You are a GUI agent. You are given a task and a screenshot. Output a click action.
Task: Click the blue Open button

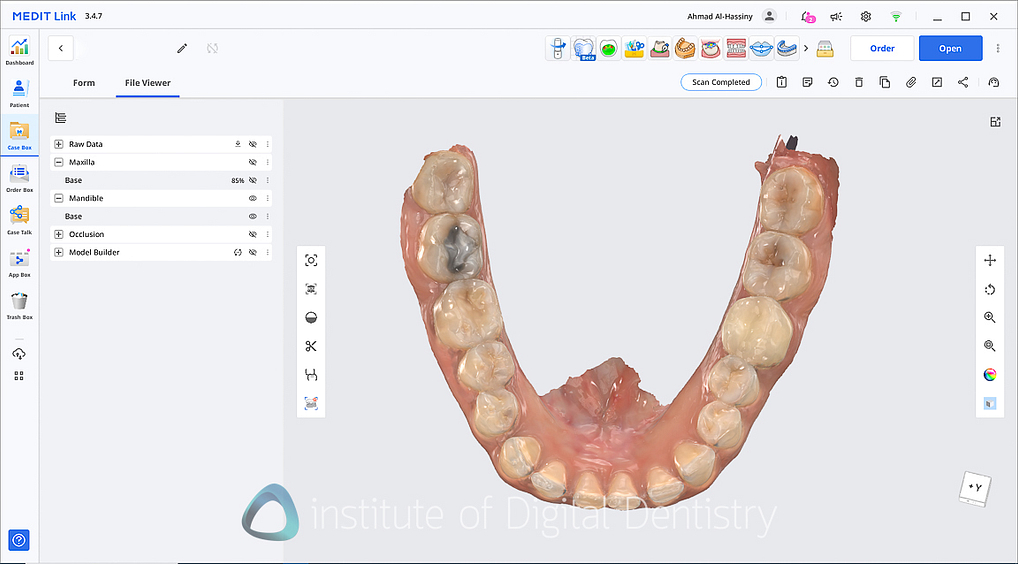(x=950, y=48)
